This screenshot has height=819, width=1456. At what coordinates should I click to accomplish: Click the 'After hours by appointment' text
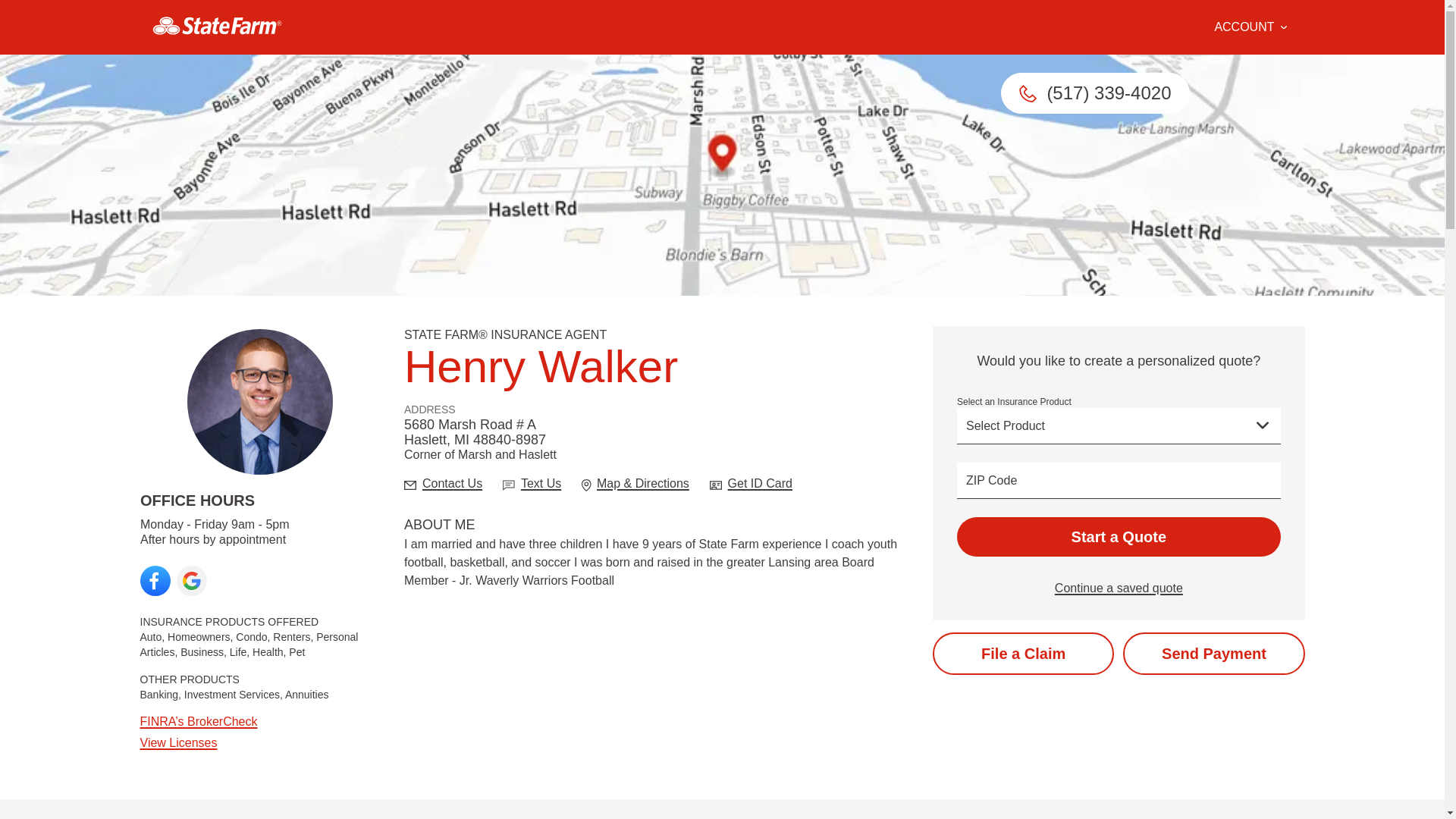point(213,540)
